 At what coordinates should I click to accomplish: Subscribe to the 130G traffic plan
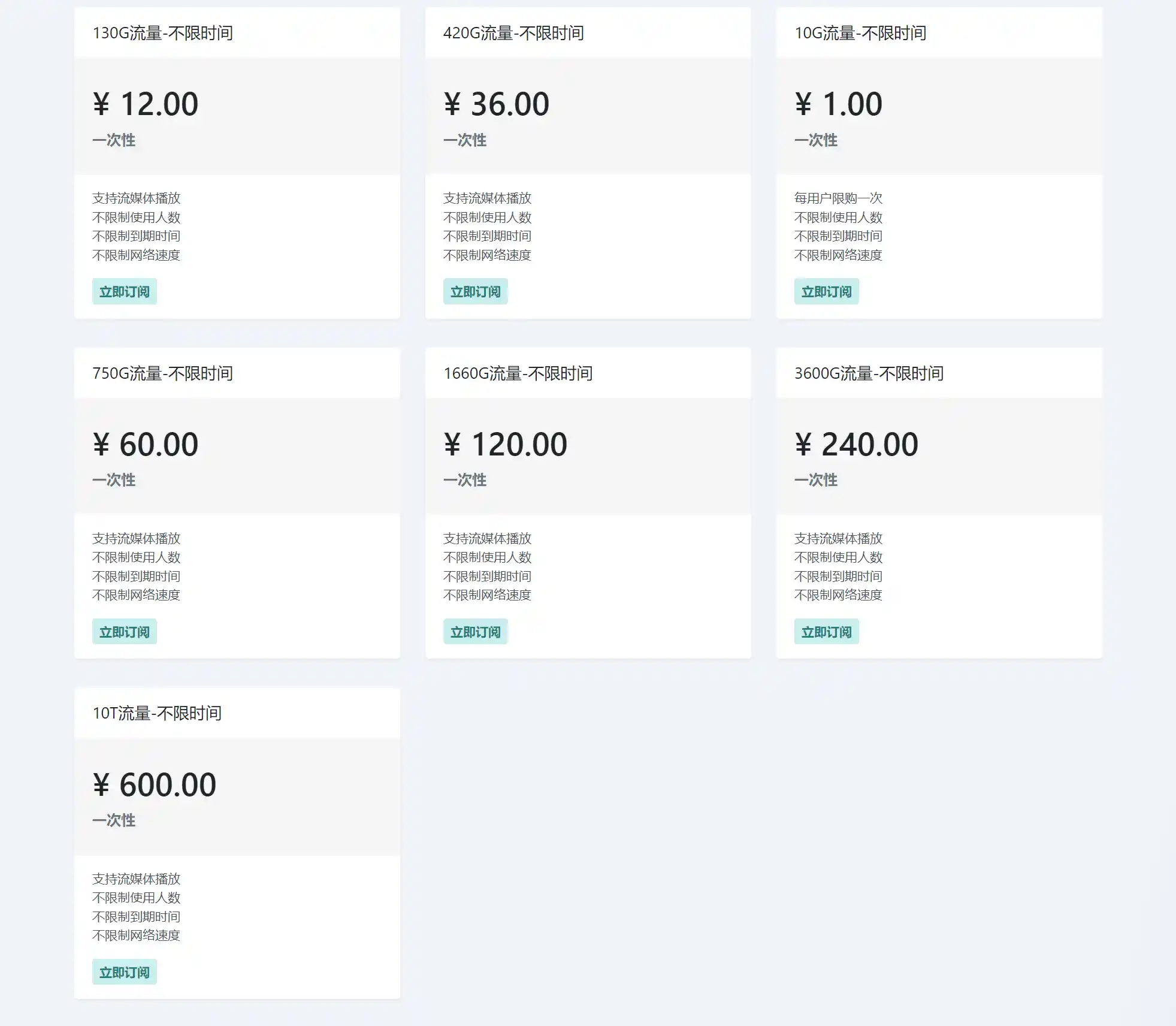[x=124, y=292]
